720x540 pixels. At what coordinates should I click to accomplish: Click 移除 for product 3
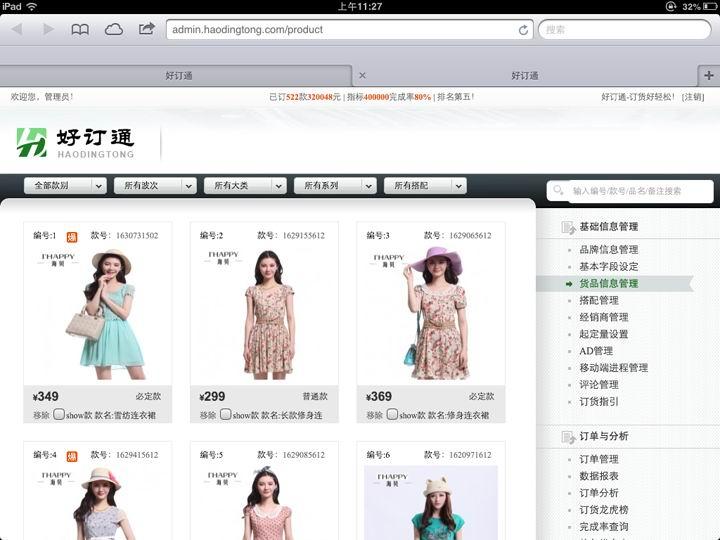pos(374,416)
